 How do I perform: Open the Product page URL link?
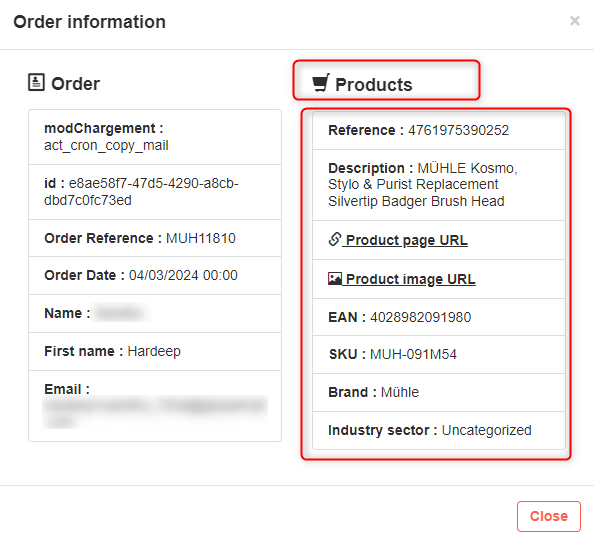(x=406, y=240)
